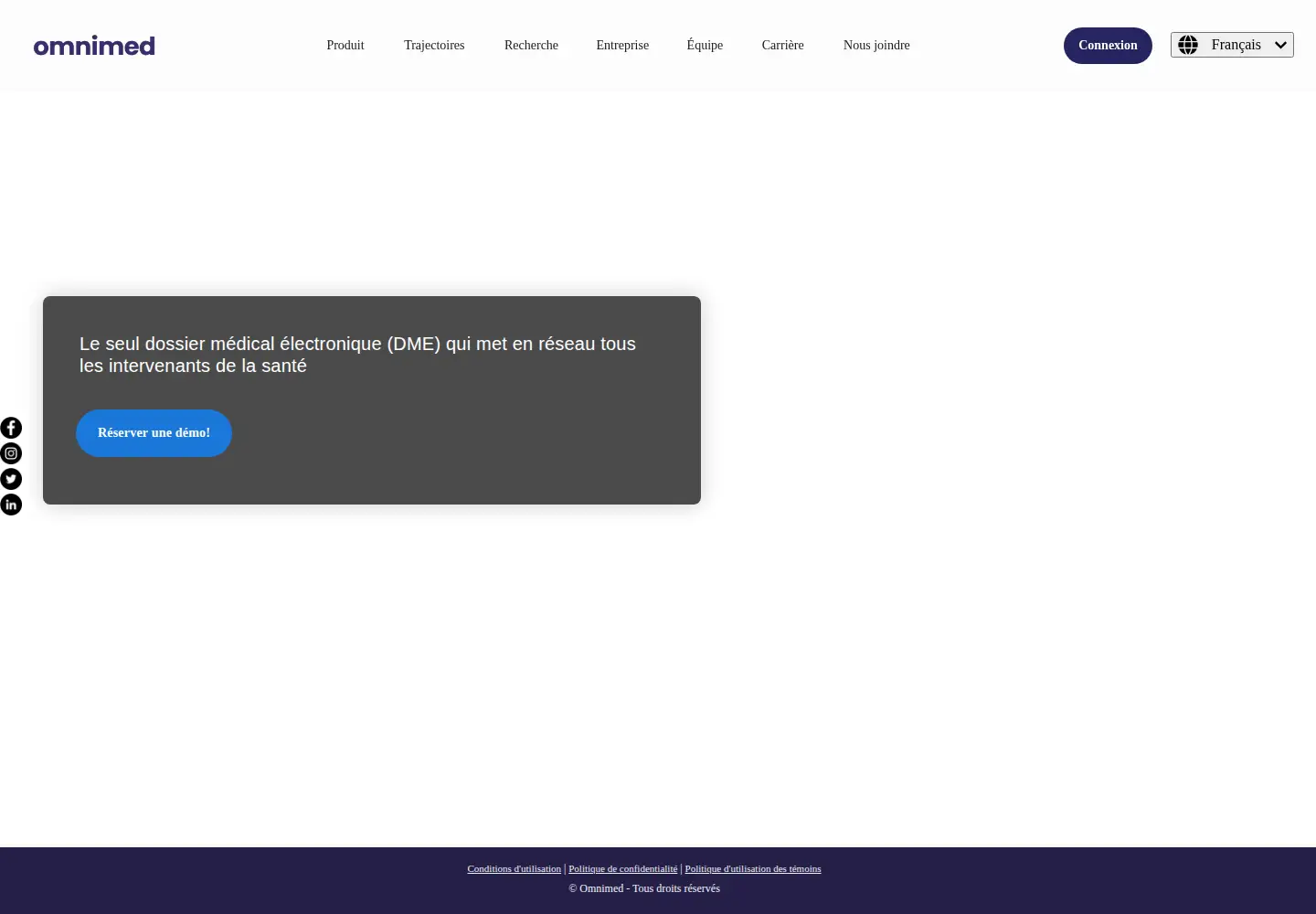
Task: Click the globe icon in language selector
Action: tap(1188, 45)
